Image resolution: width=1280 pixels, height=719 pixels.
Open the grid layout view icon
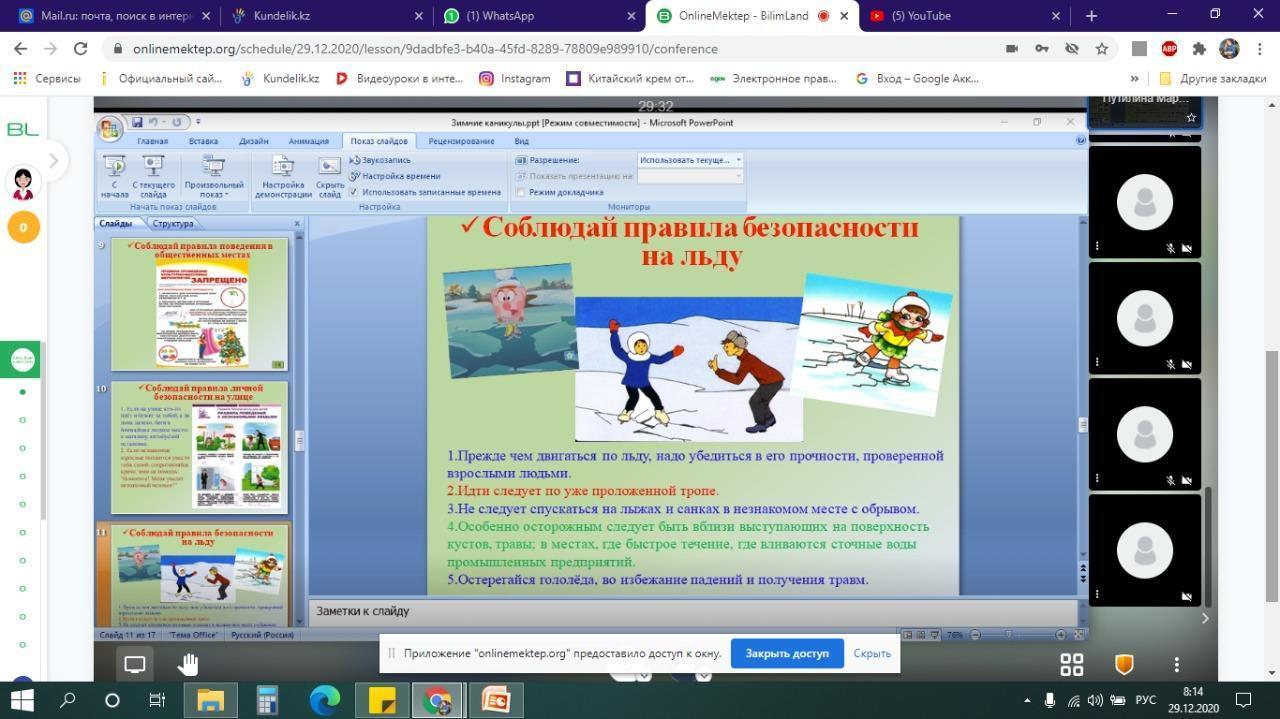click(x=1071, y=664)
